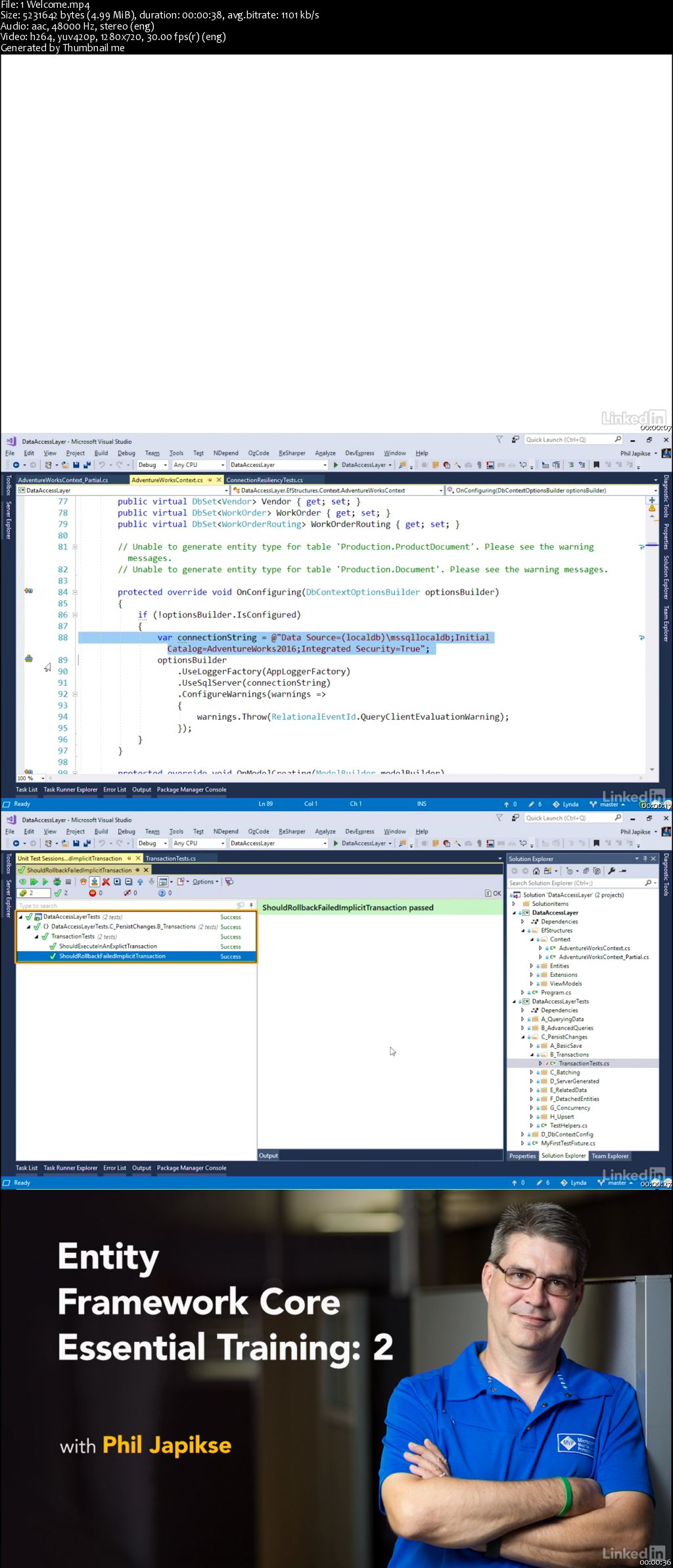Image resolution: width=673 pixels, height=1568 pixels.
Task: Toggle Preview Selected Items in Solution Explorer toolbar
Action: coord(622,870)
